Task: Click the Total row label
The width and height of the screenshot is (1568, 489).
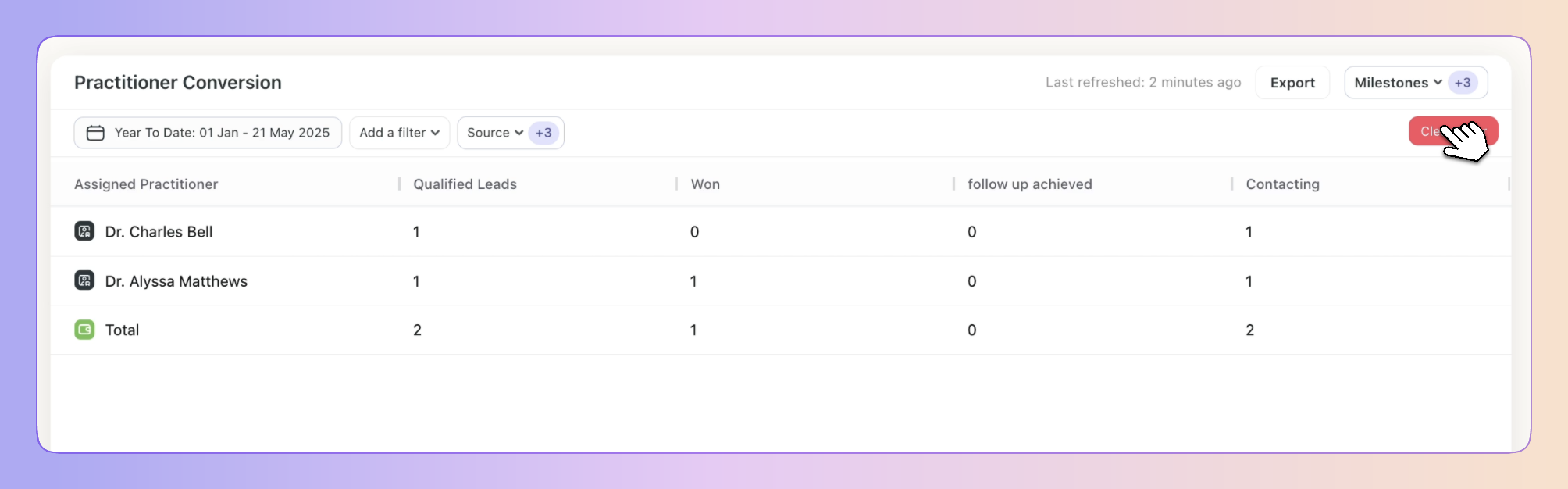Action: click(122, 330)
